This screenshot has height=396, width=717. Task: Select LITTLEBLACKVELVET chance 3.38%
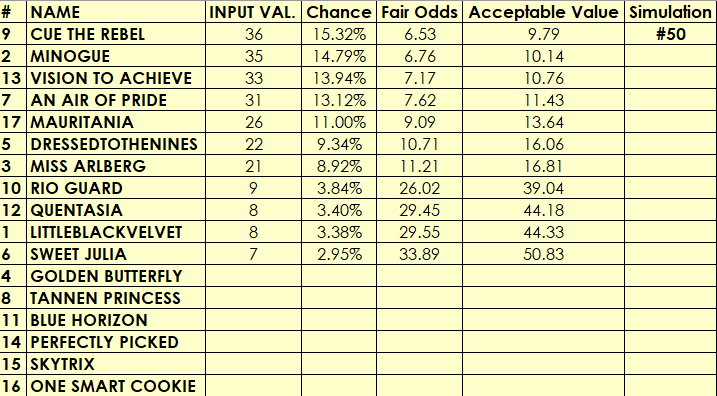339,231
